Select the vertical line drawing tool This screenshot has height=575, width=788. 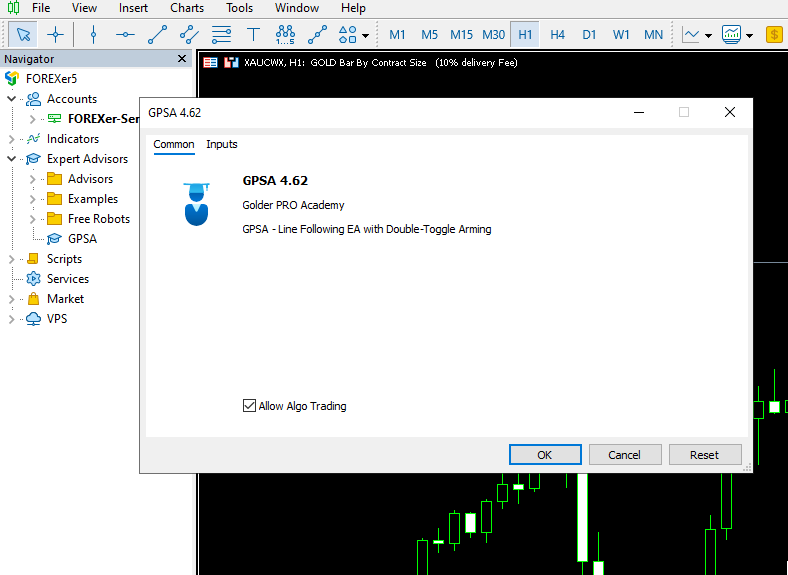tap(93, 35)
